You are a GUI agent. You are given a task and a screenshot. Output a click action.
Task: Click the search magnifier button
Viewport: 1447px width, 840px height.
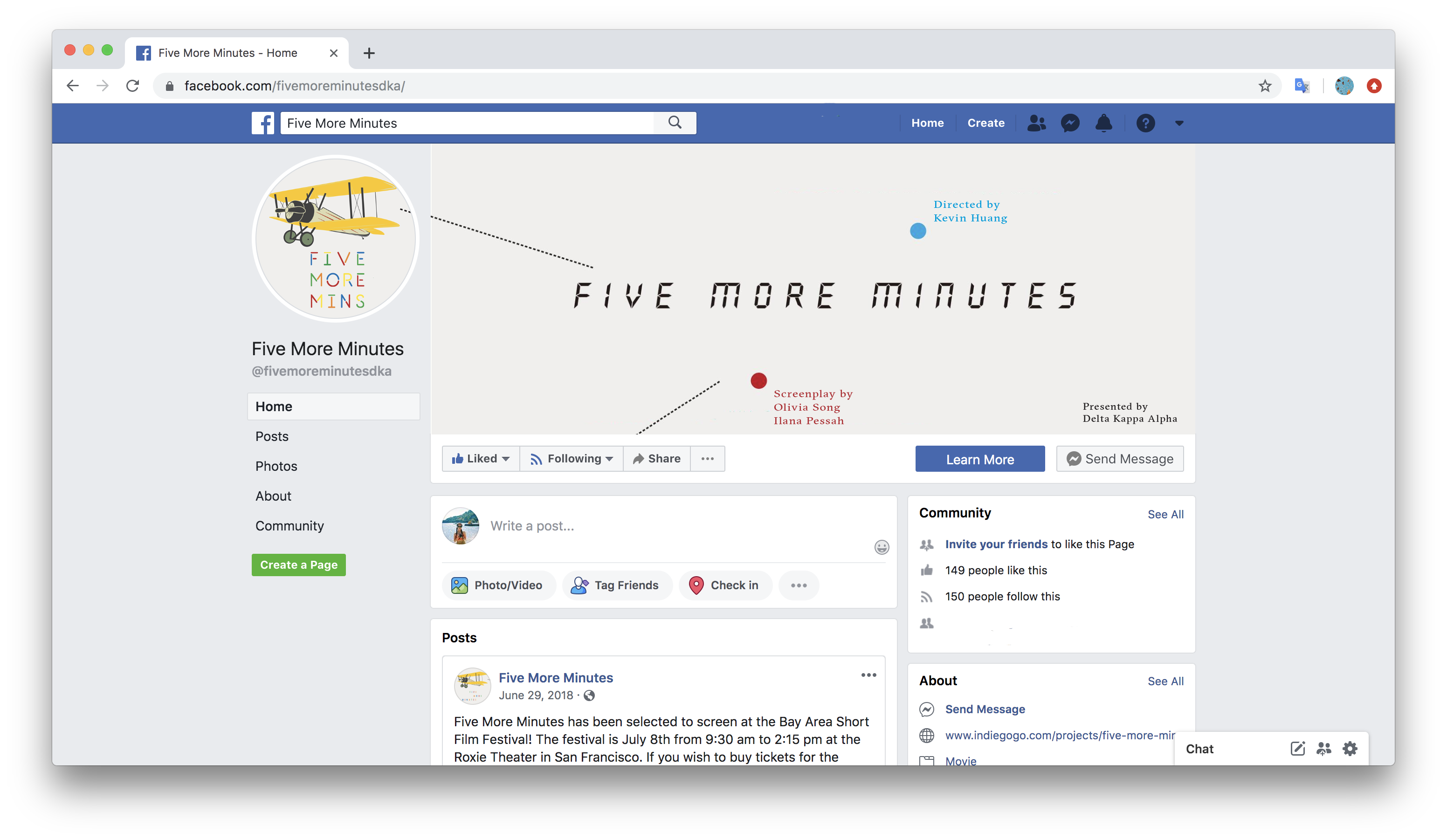point(675,123)
